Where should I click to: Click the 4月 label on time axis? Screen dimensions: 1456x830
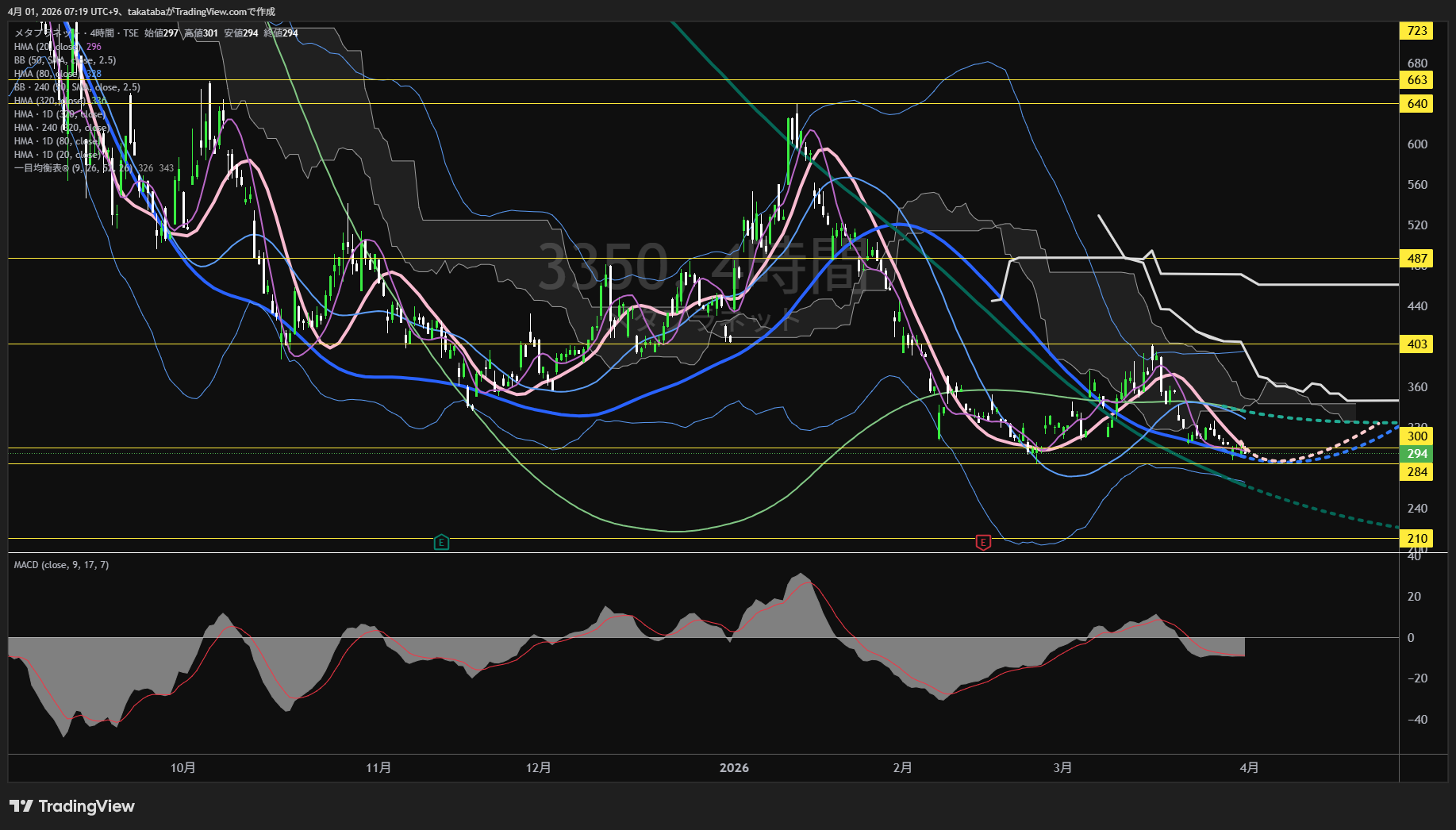[x=1249, y=767]
